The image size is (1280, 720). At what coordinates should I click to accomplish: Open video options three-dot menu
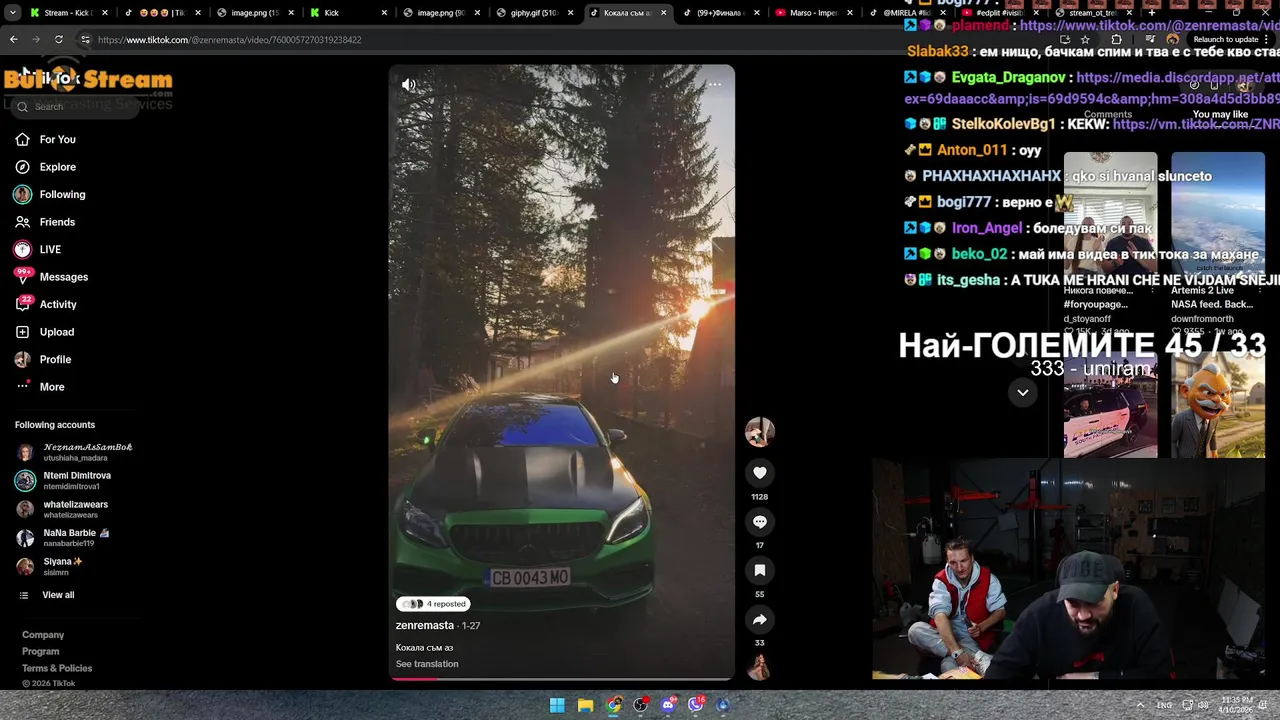click(x=715, y=85)
